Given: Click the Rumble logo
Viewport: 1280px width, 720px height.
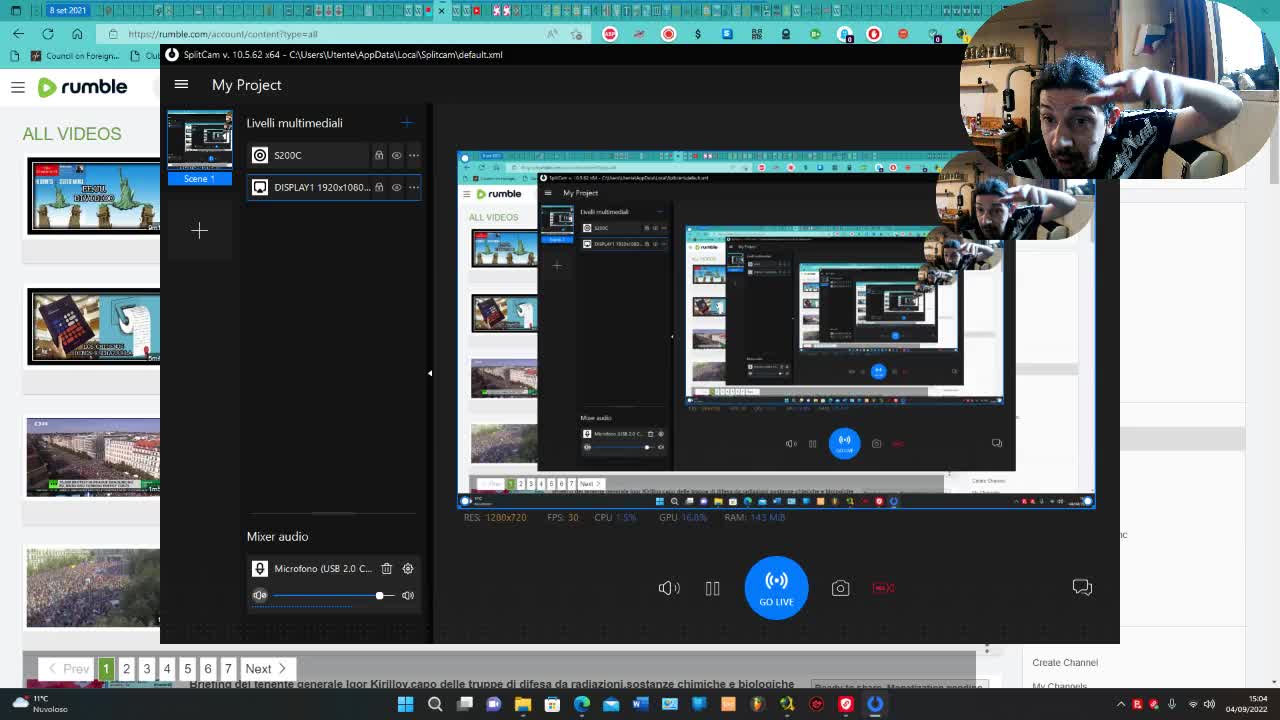Looking at the screenshot, I should click(82, 87).
